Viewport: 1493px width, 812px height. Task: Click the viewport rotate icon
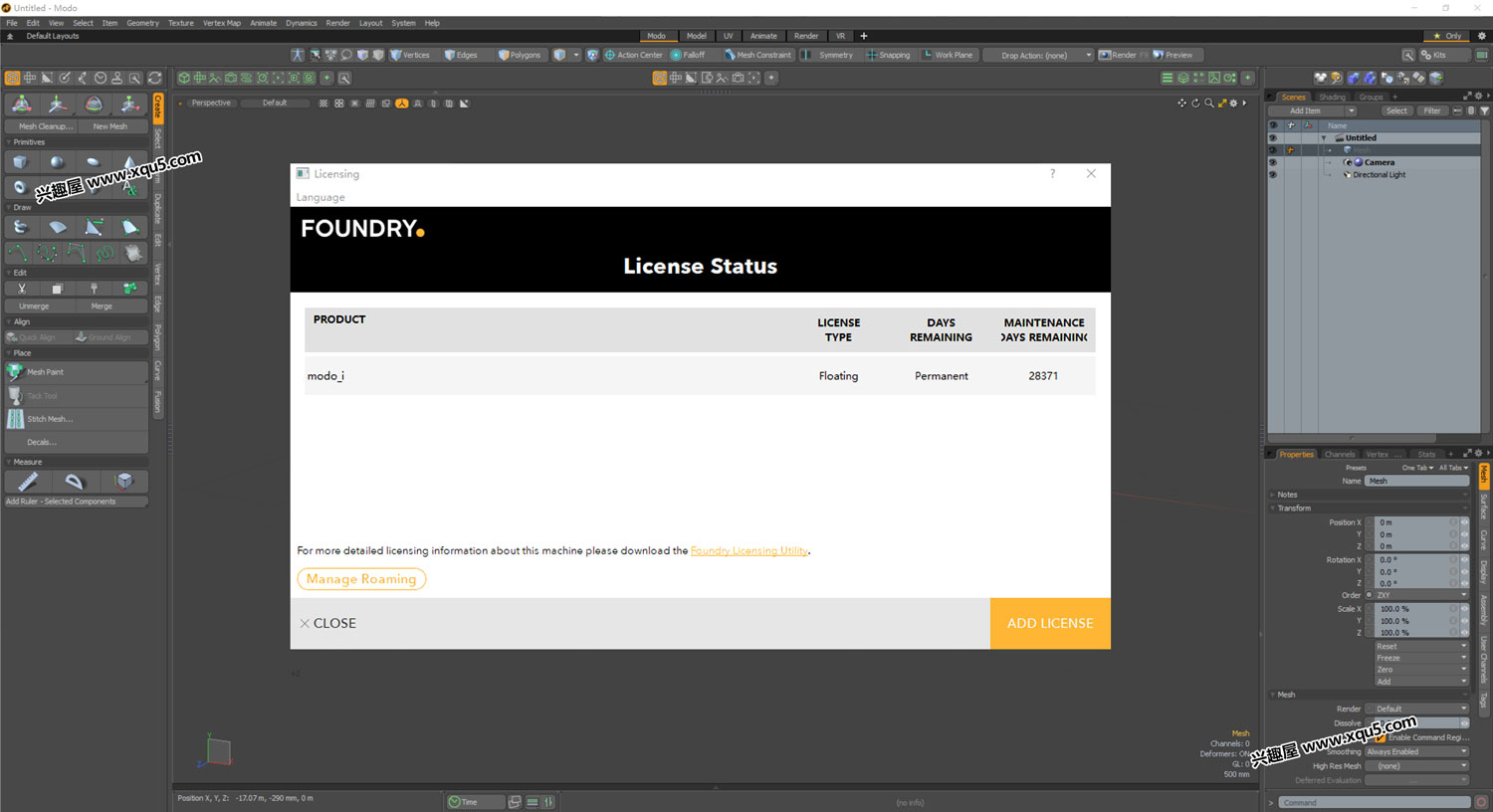1195,103
